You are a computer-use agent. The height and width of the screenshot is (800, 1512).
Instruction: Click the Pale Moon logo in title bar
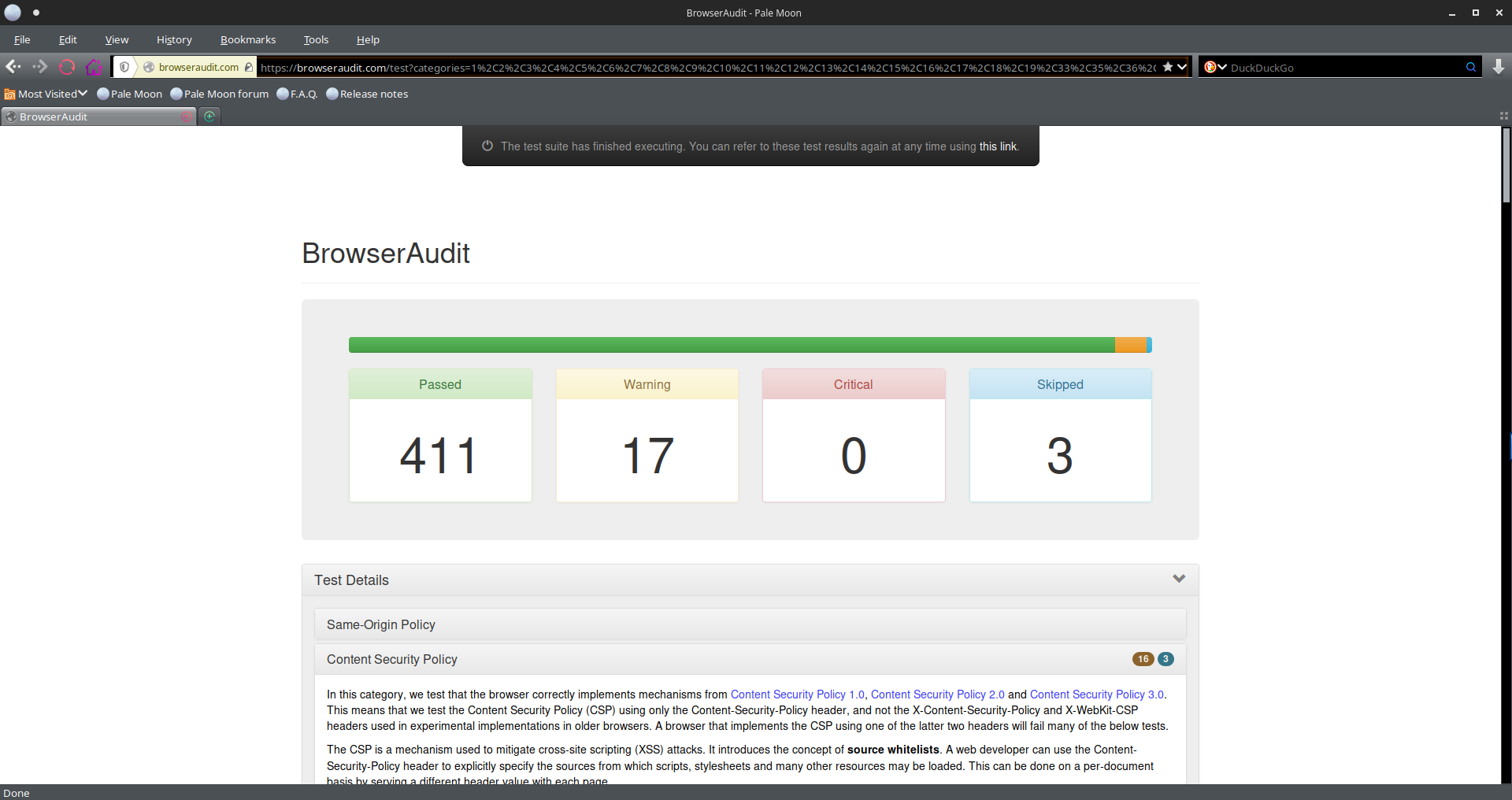13,13
